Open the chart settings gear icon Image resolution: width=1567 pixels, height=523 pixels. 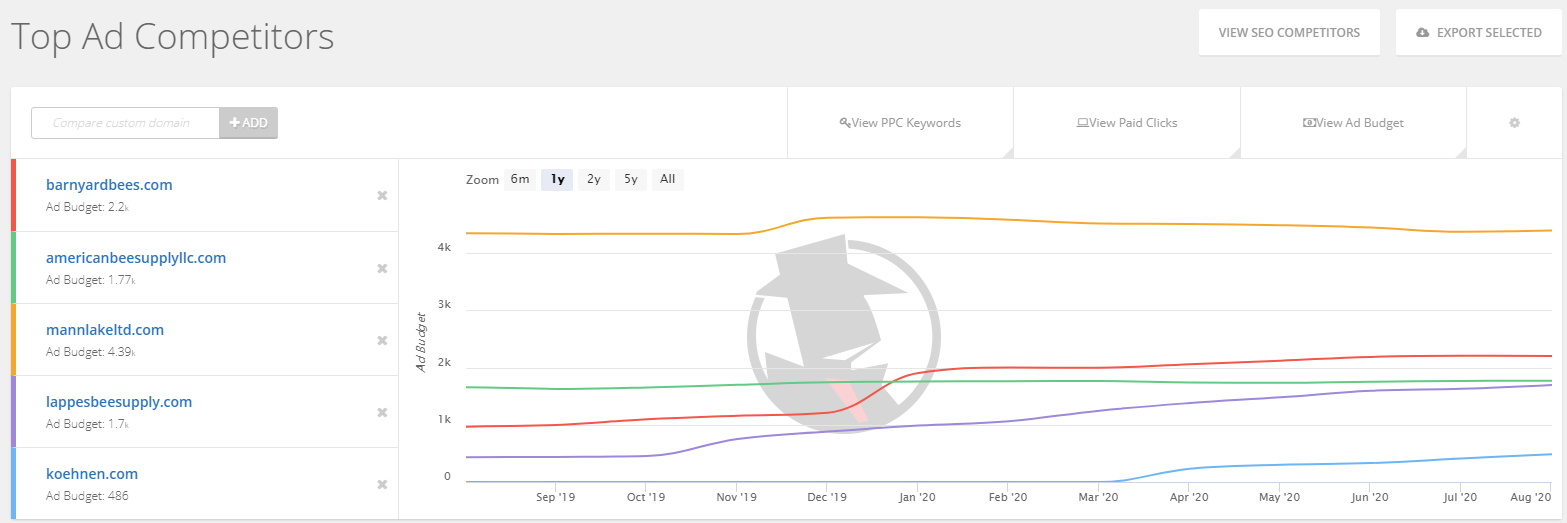pyautogui.click(x=1514, y=123)
